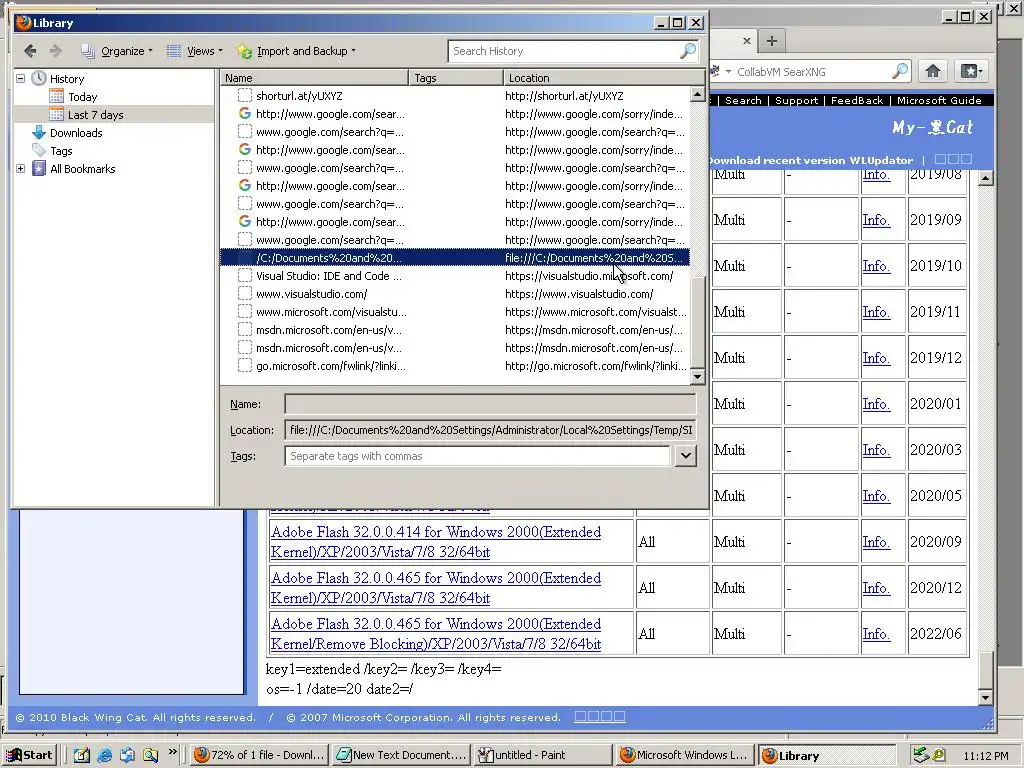Go forward in Library navigation
Screen dimensions: 1024x768
pos(56,51)
